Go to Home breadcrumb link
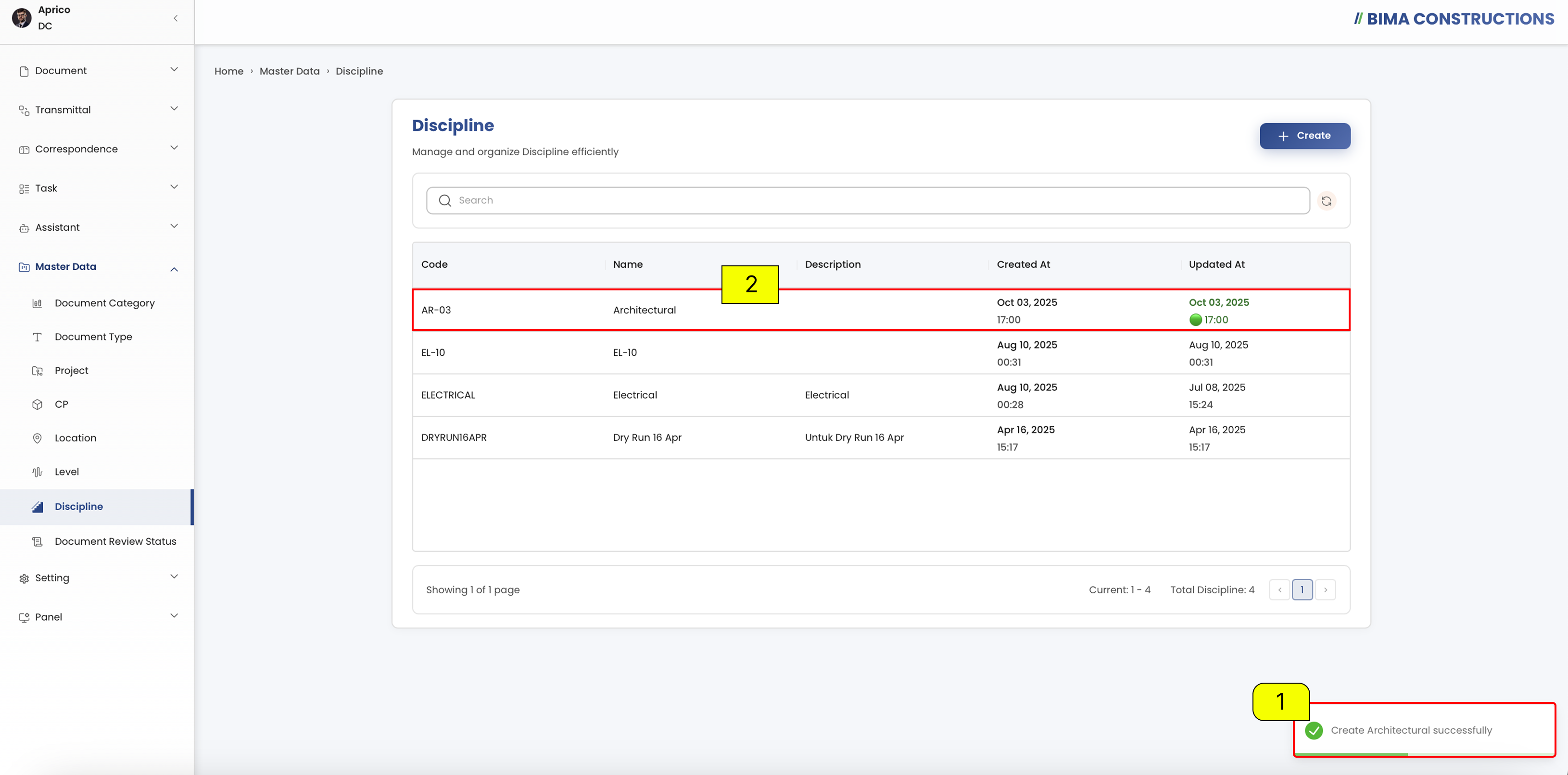The image size is (1568, 775). (x=229, y=71)
